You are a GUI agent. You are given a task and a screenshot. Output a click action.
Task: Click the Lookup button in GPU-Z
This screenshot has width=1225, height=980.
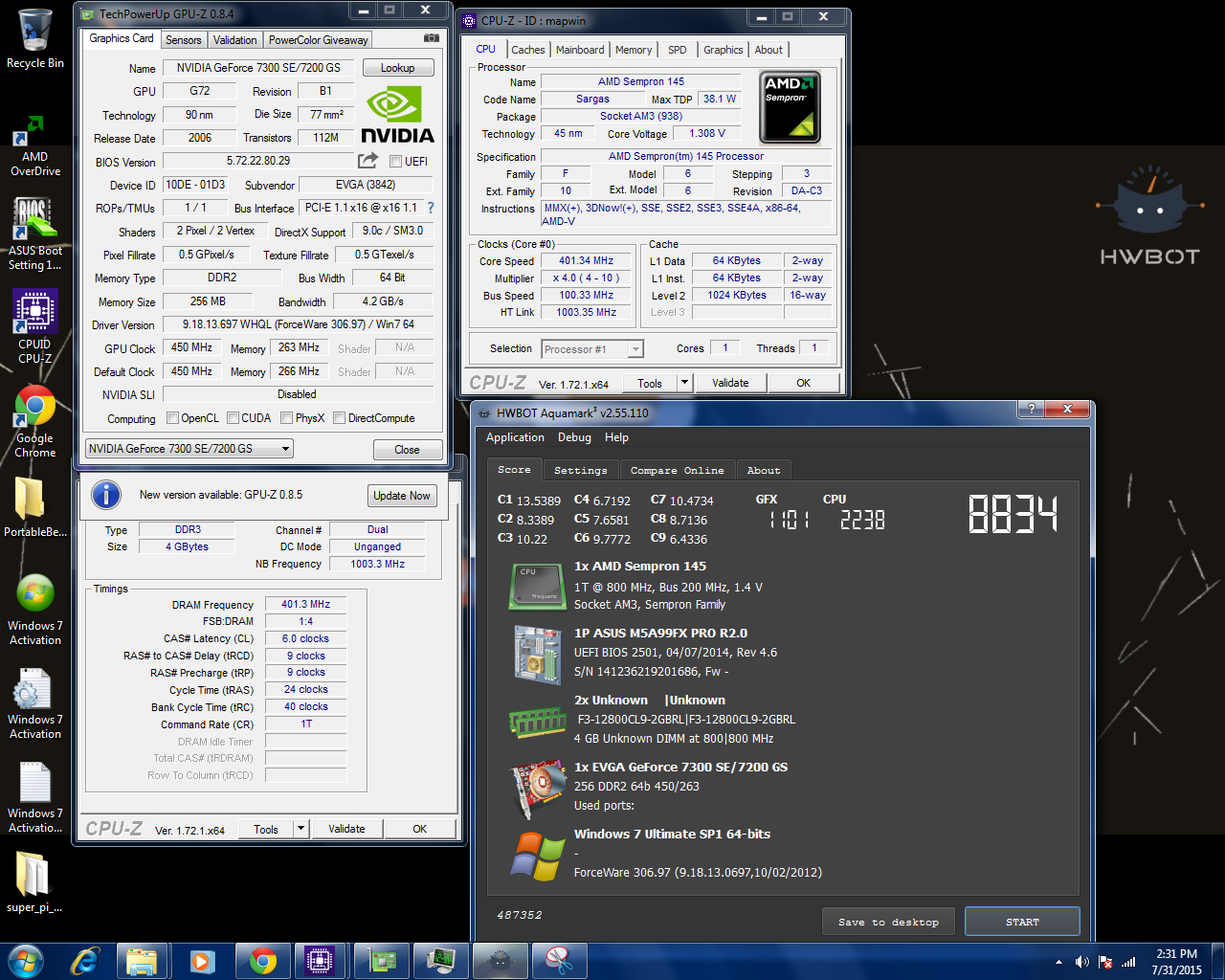[x=397, y=68]
